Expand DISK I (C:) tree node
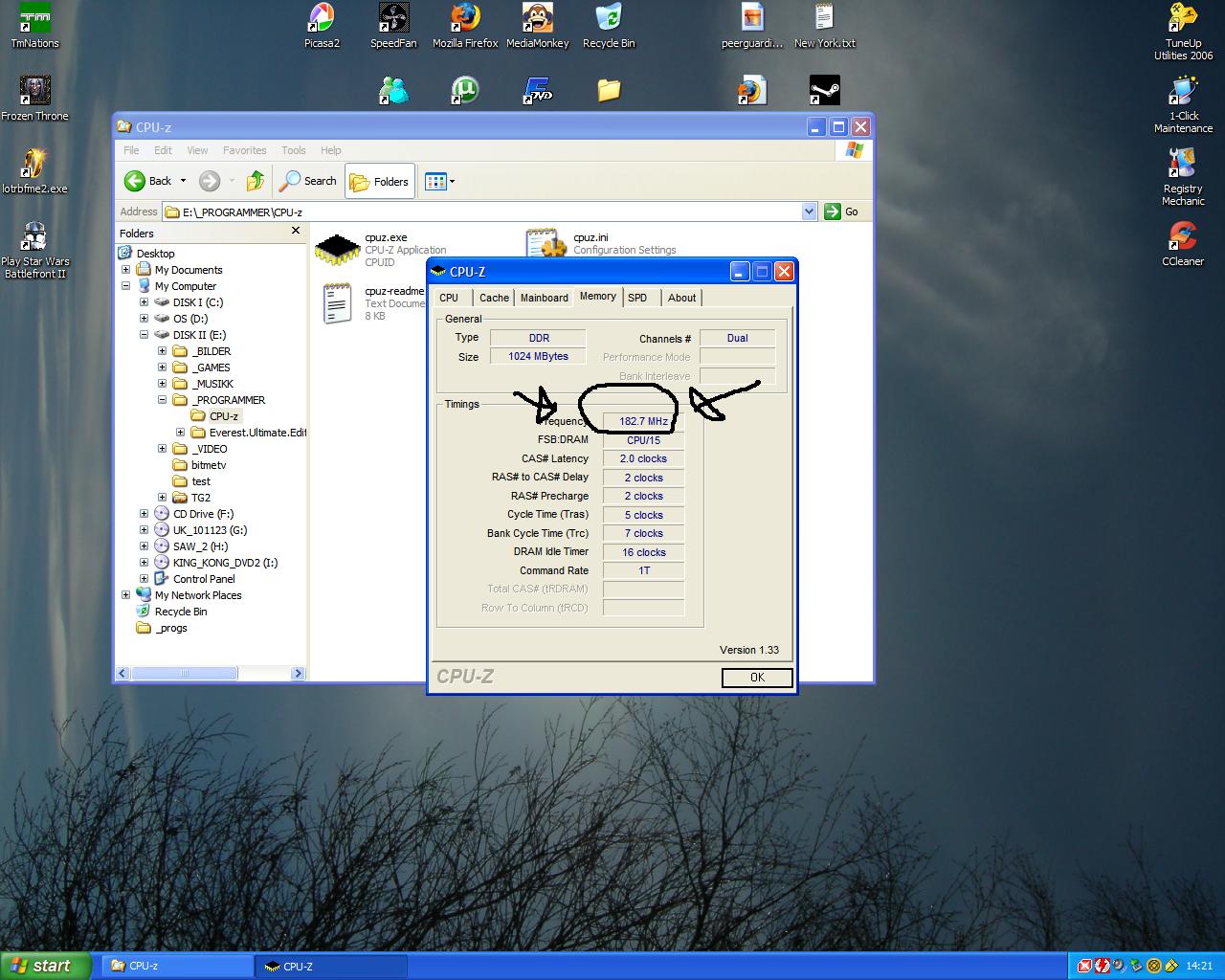 click(144, 302)
